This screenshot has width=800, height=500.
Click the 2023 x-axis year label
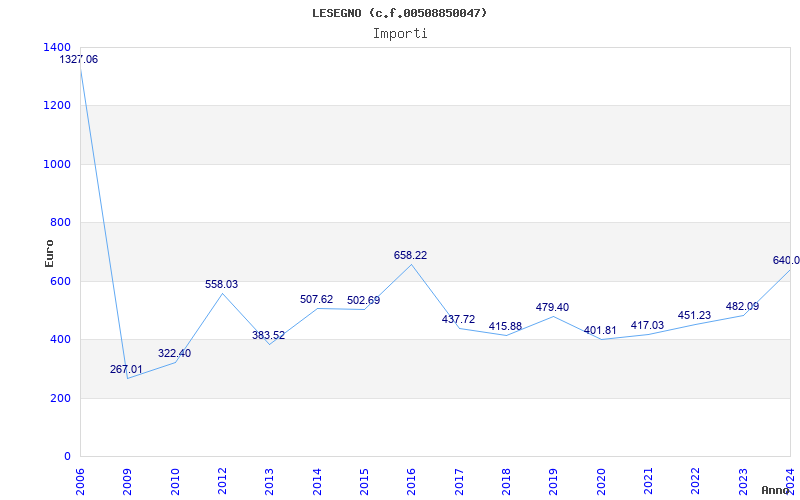(x=743, y=482)
